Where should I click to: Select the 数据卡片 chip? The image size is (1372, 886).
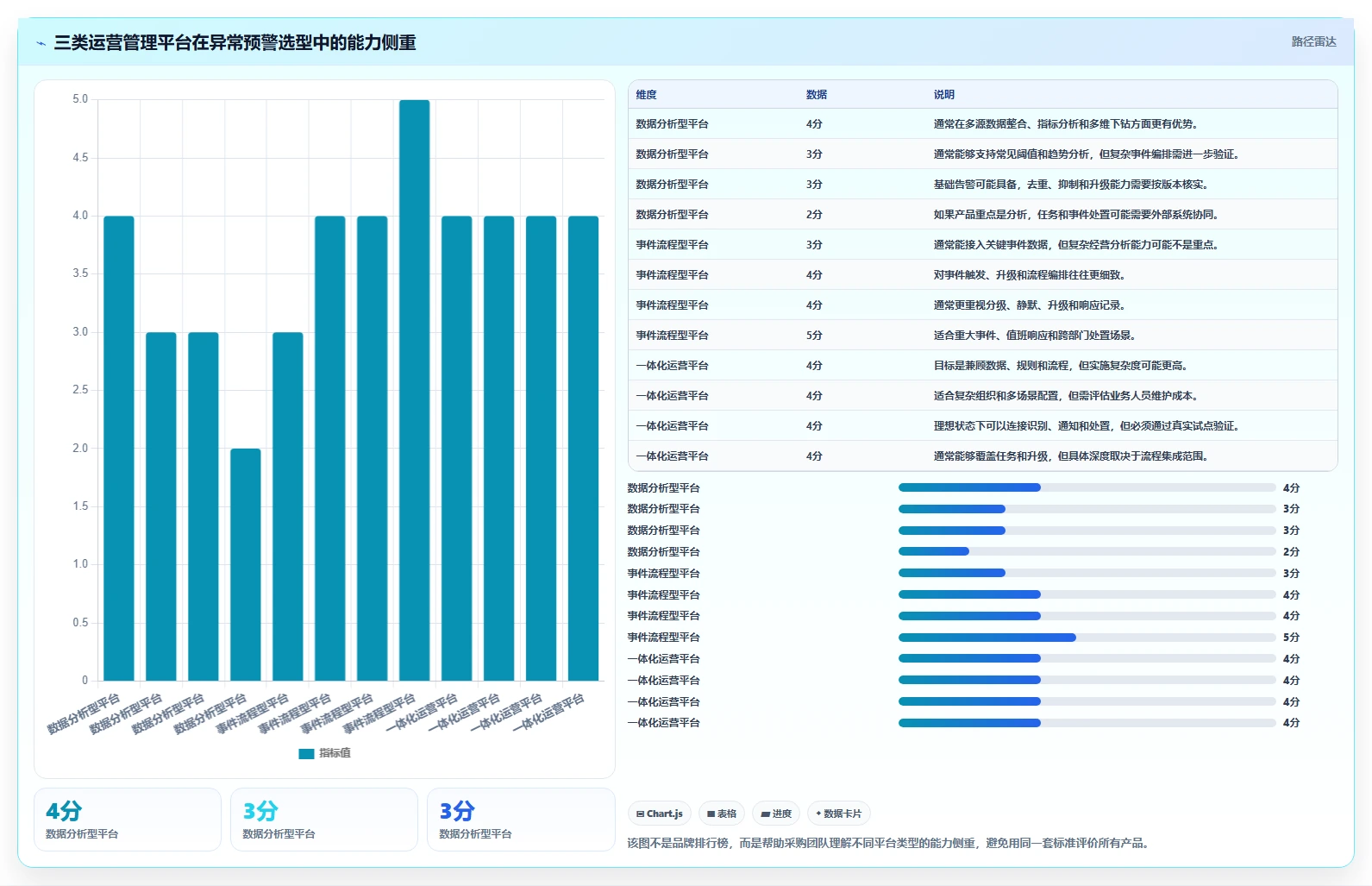(839, 814)
